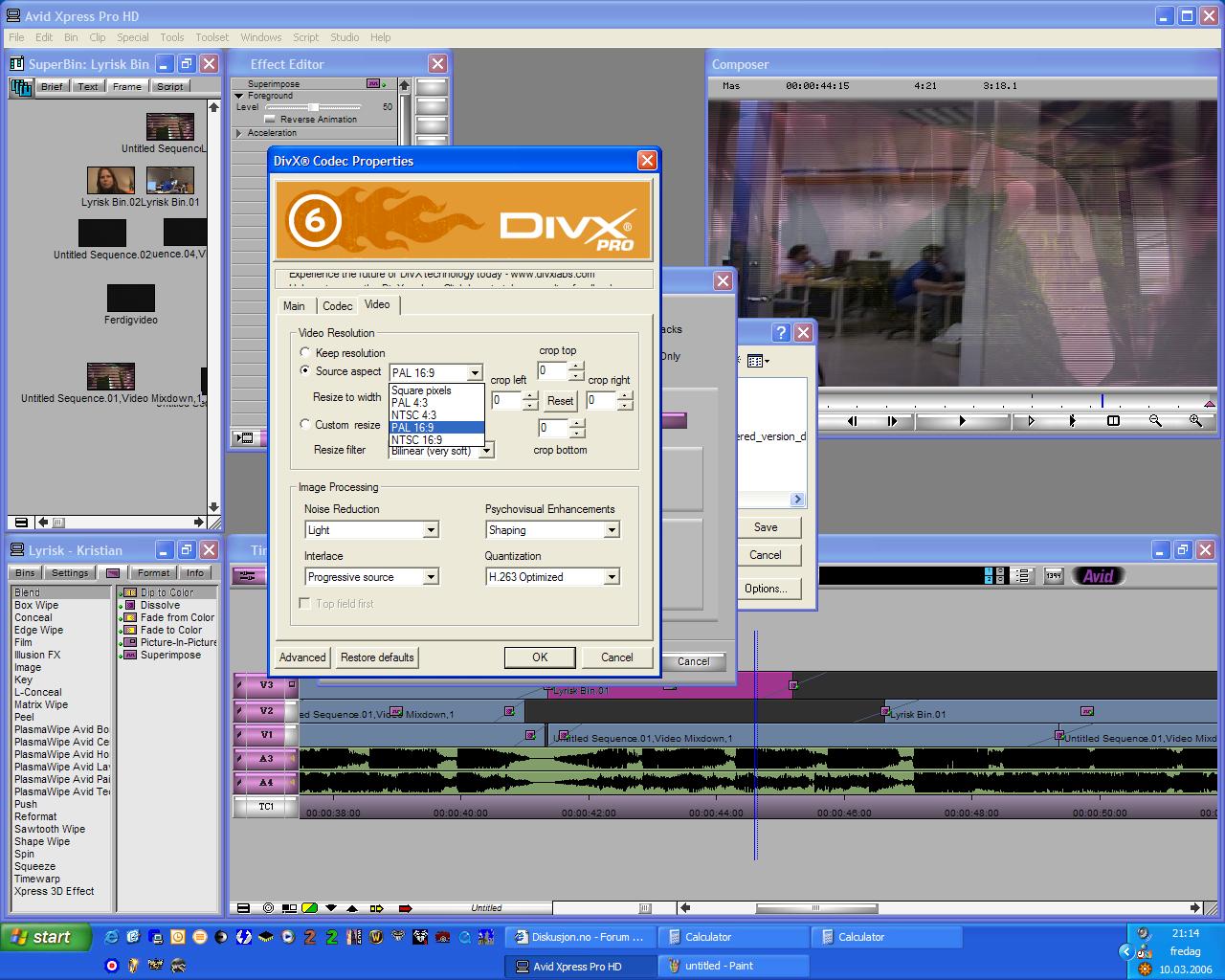Click Dip to Color effect icon

click(132, 592)
